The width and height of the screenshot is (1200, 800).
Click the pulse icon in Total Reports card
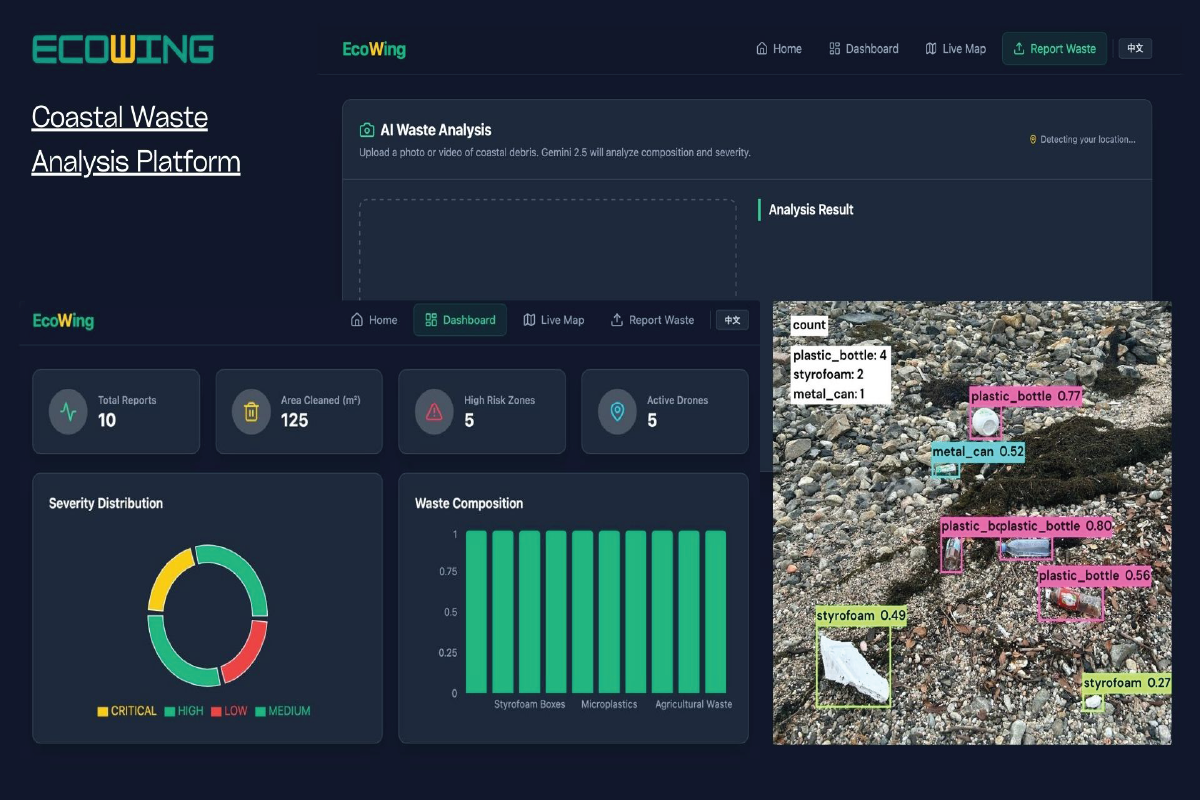pos(68,412)
